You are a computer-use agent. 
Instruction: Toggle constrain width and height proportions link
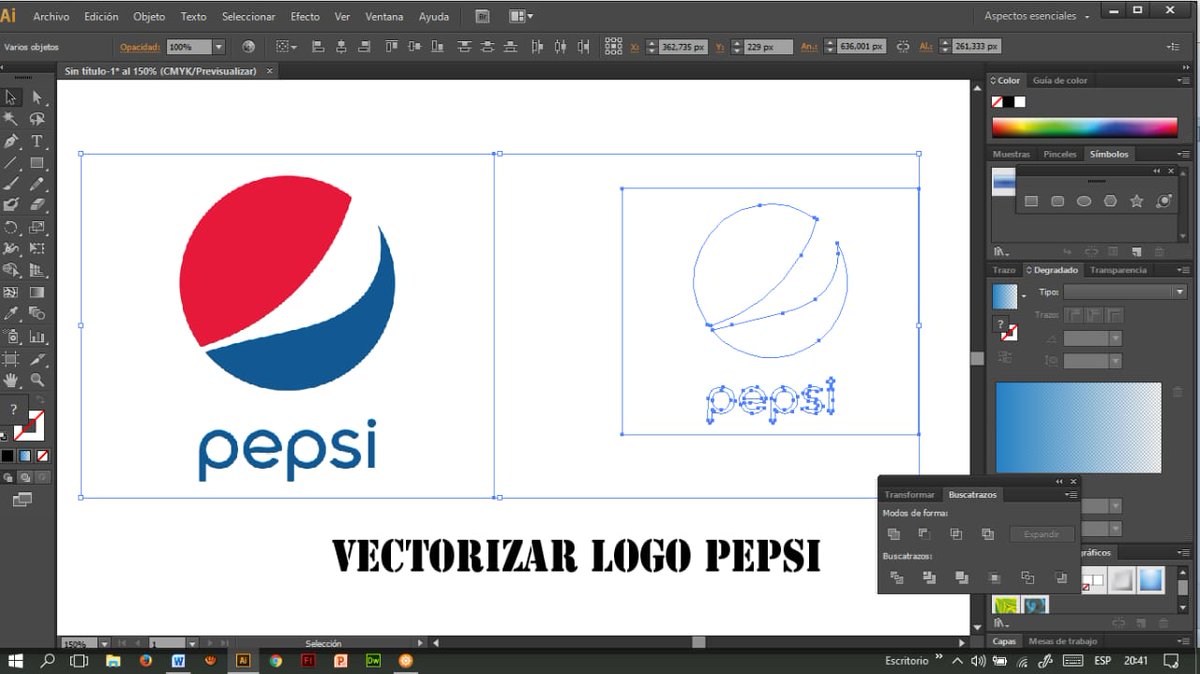(903, 47)
